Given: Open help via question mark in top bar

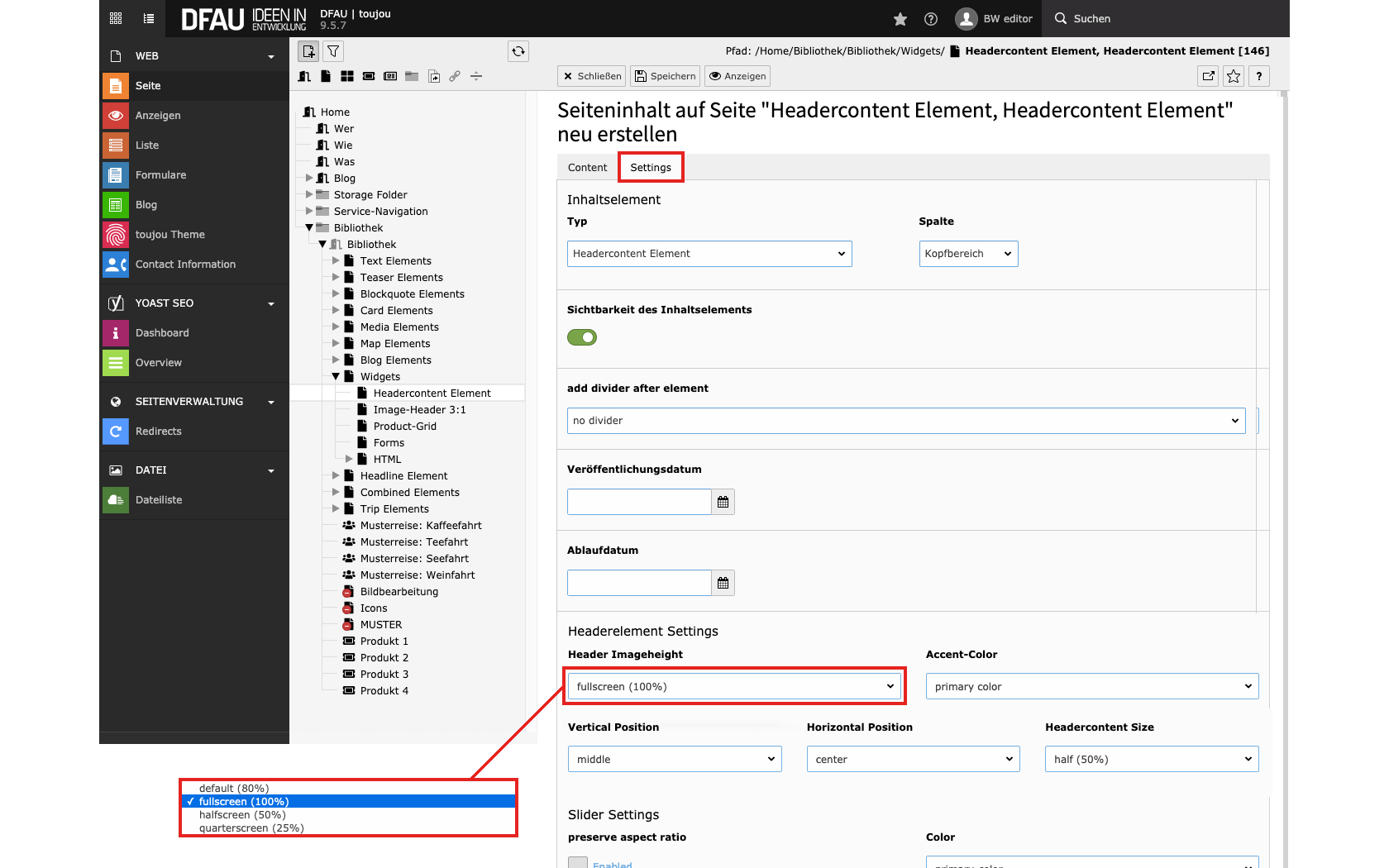Looking at the screenshot, I should [931, 19].
